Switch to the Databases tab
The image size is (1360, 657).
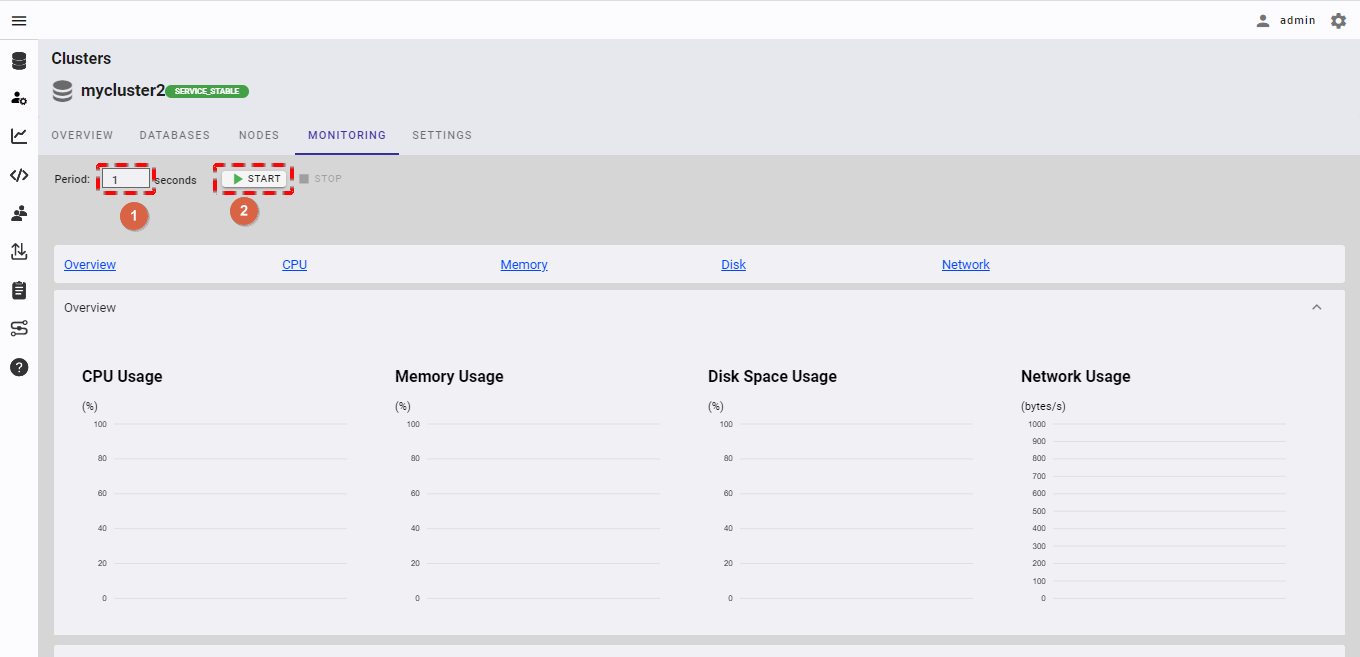pyautogui.click(x=175, y=135)
